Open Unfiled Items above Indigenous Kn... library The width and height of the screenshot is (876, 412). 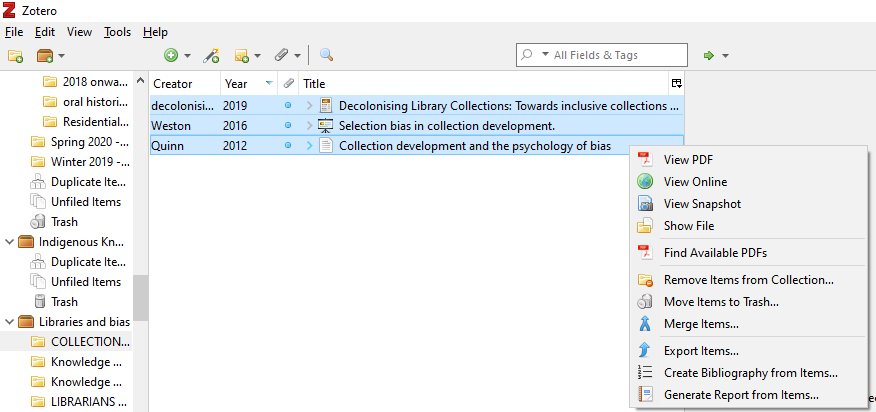point(75,202)
